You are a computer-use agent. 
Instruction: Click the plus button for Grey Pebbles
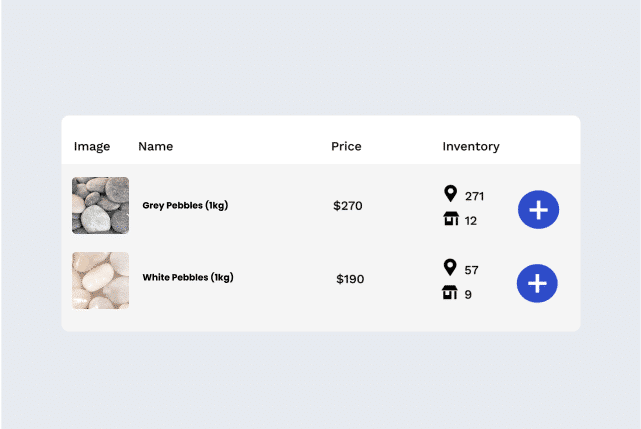[538, 209]
